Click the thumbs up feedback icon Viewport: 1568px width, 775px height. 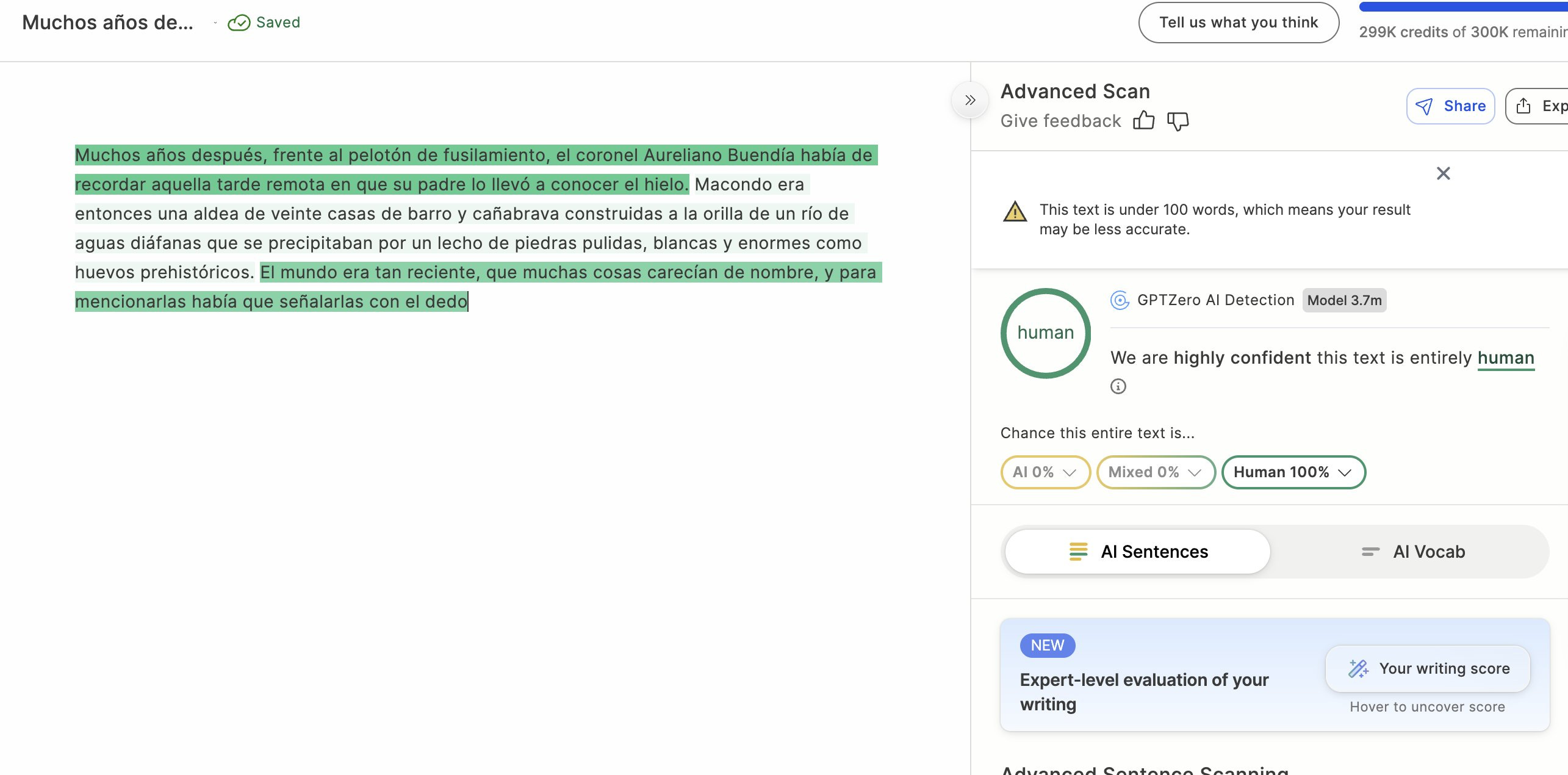click(1143, 120)
